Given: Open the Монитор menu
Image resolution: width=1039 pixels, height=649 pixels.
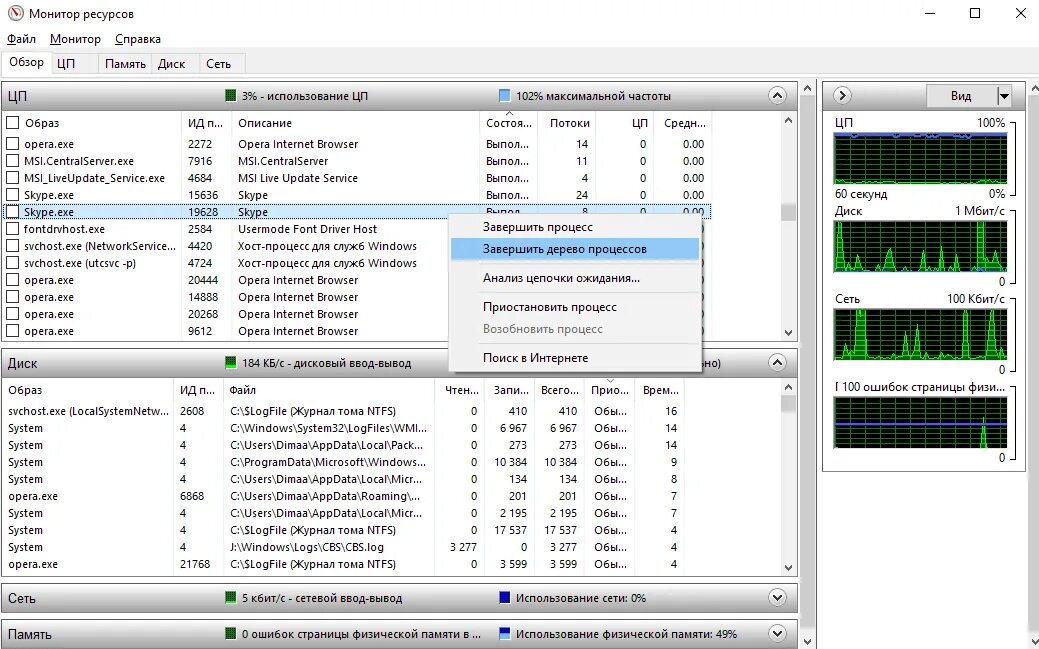Looking at the screenshot, I should click(x=74, y=38).
